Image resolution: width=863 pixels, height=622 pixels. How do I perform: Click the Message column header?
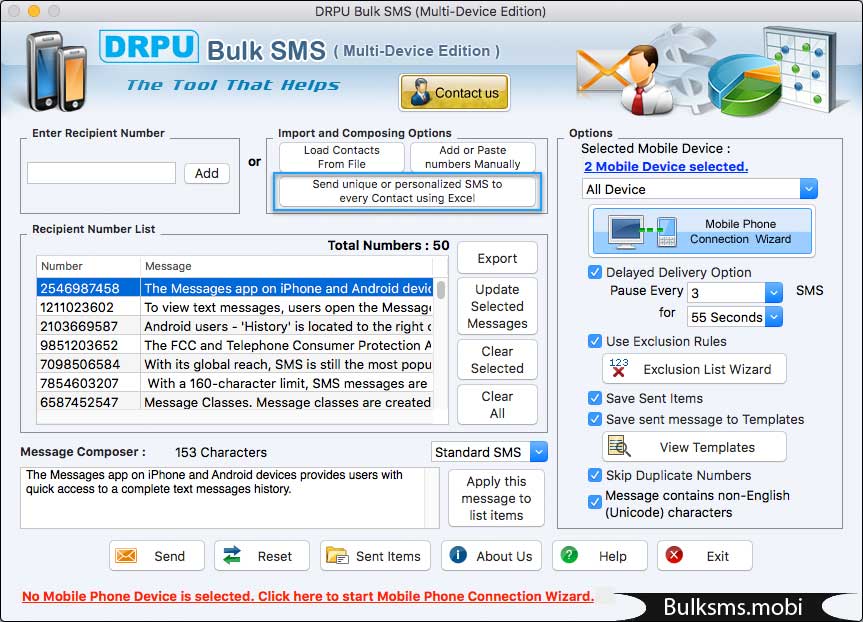click(x=286, y=266)
